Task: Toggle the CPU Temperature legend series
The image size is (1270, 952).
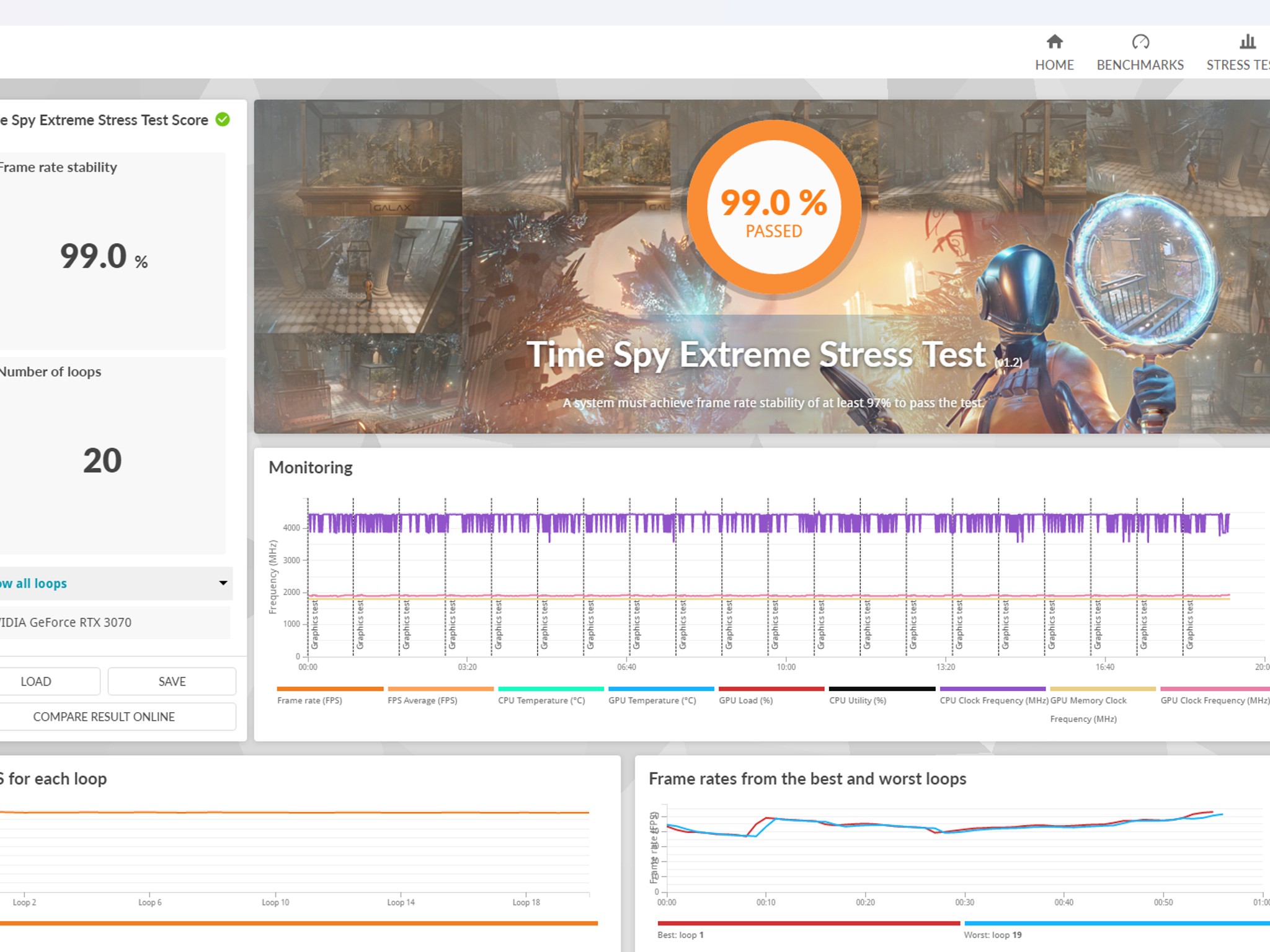Action: [x=541, y=700]
